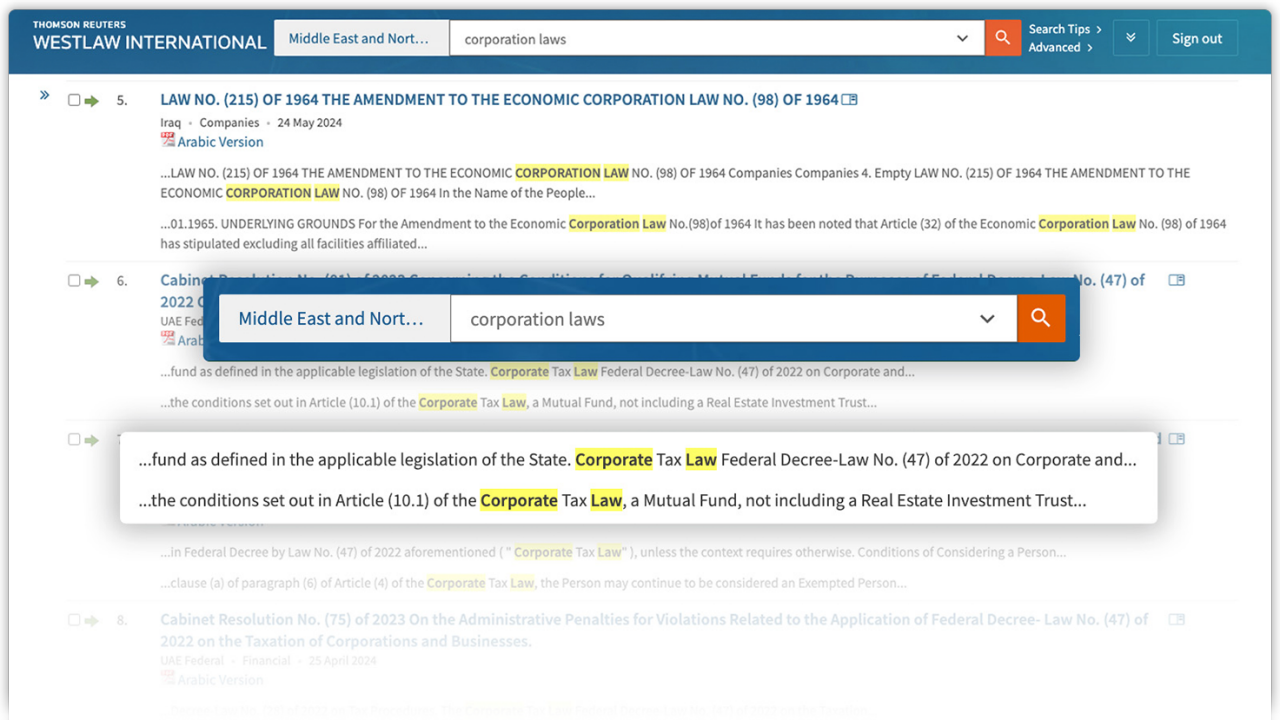
Task: Open Law No. (215) of 1964 result title
Action: [499, 100]
